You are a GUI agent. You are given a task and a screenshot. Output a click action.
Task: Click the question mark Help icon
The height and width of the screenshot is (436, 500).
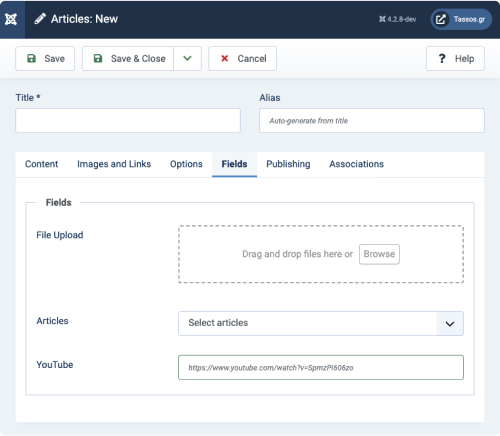point(442,58)
